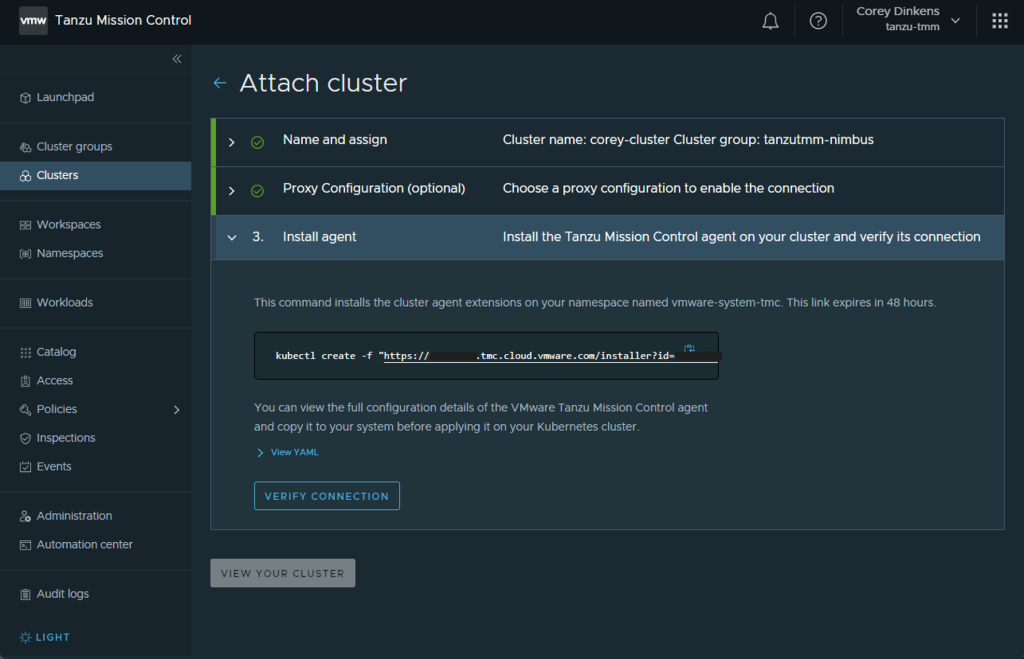Go back using the arrow beside Attach cluster
Screen dimensions: 1024x659
tap(219, 83)
